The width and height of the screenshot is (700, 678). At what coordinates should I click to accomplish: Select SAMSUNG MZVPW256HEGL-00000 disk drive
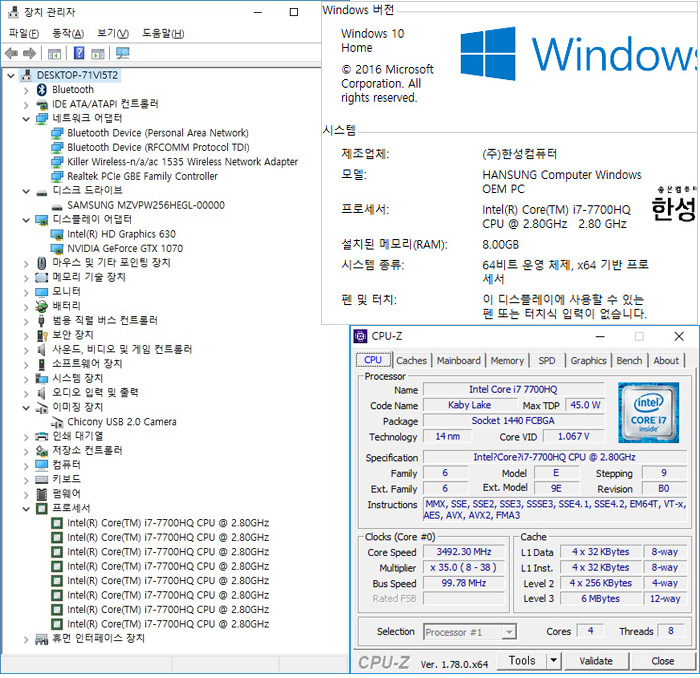[146, 205]
